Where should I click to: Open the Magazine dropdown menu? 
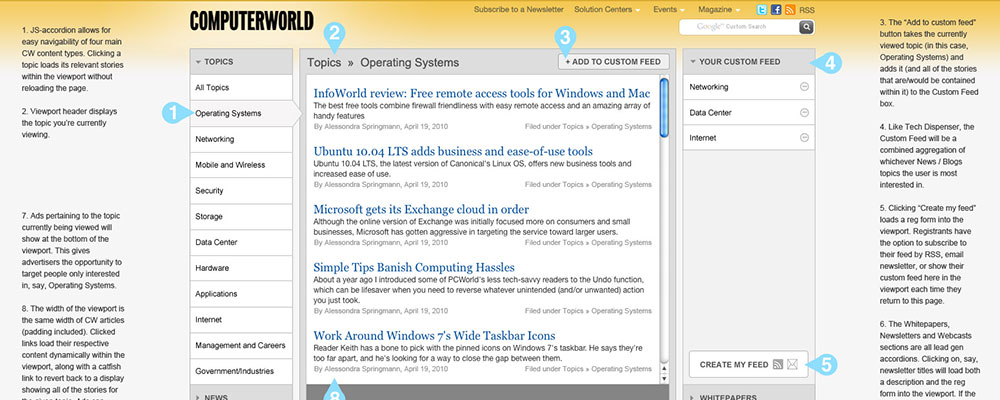[x=719, y=10]
